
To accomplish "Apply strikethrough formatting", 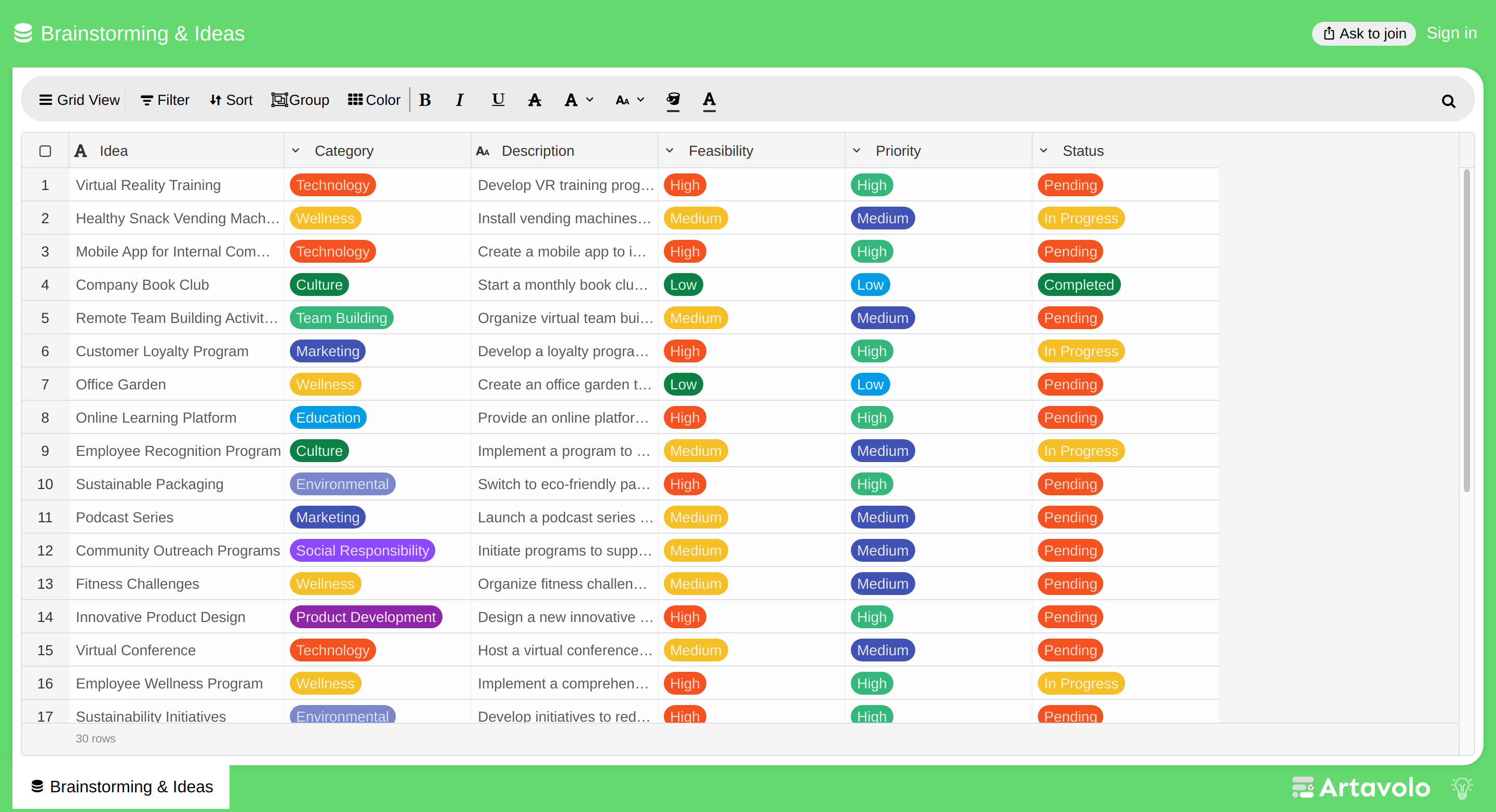I will pos(535,100).
